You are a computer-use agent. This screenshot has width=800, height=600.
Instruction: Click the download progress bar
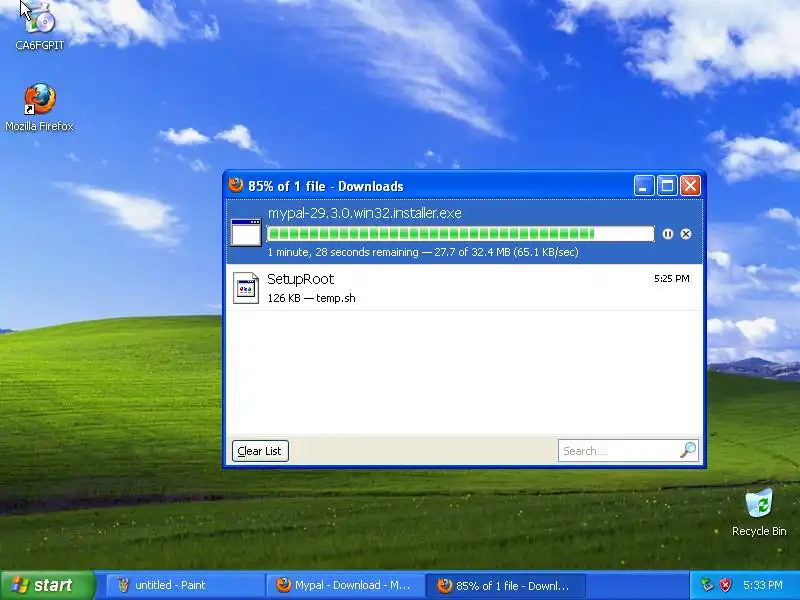(x=460, y=234)
